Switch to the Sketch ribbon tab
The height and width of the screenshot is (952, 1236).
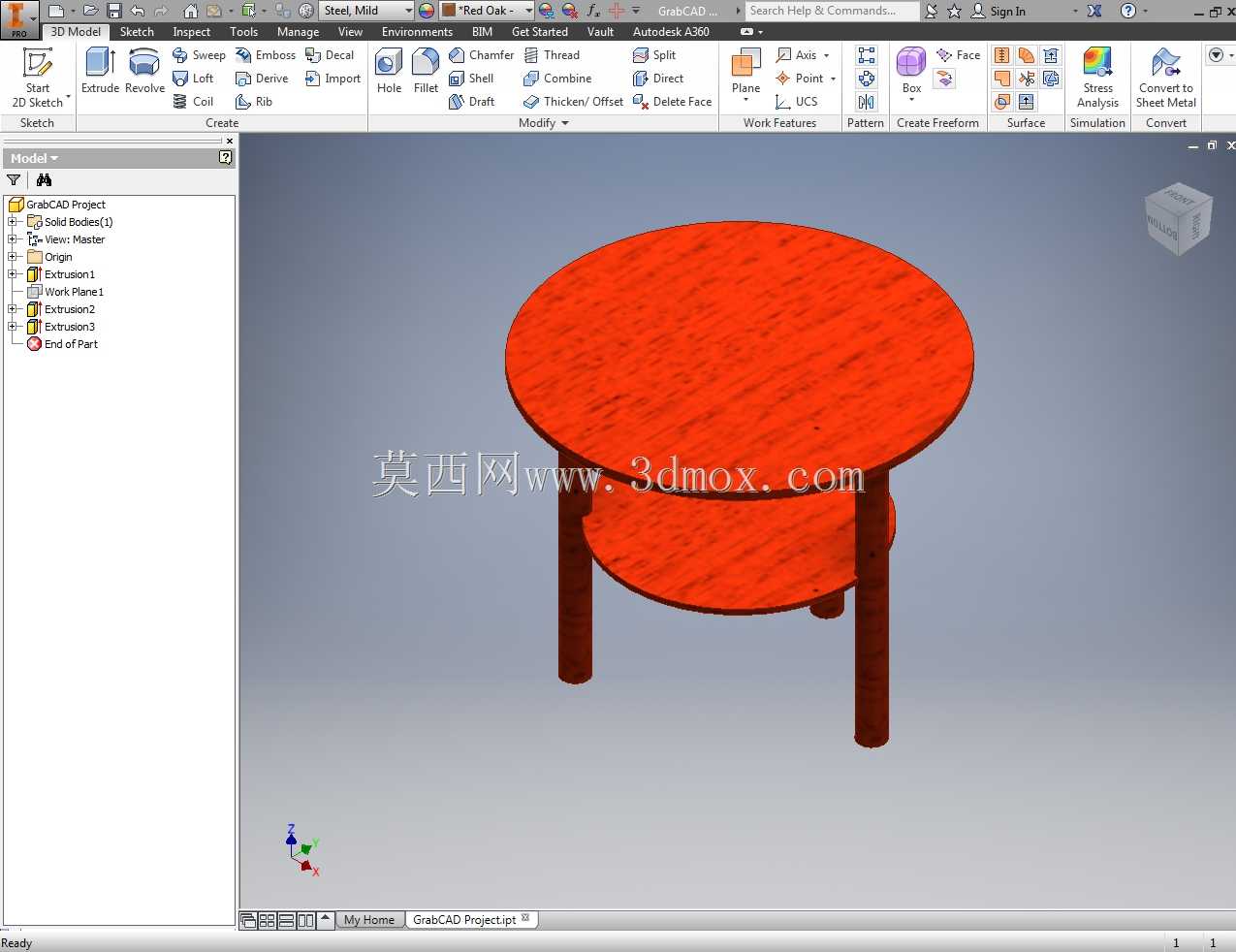click(137, 32)
